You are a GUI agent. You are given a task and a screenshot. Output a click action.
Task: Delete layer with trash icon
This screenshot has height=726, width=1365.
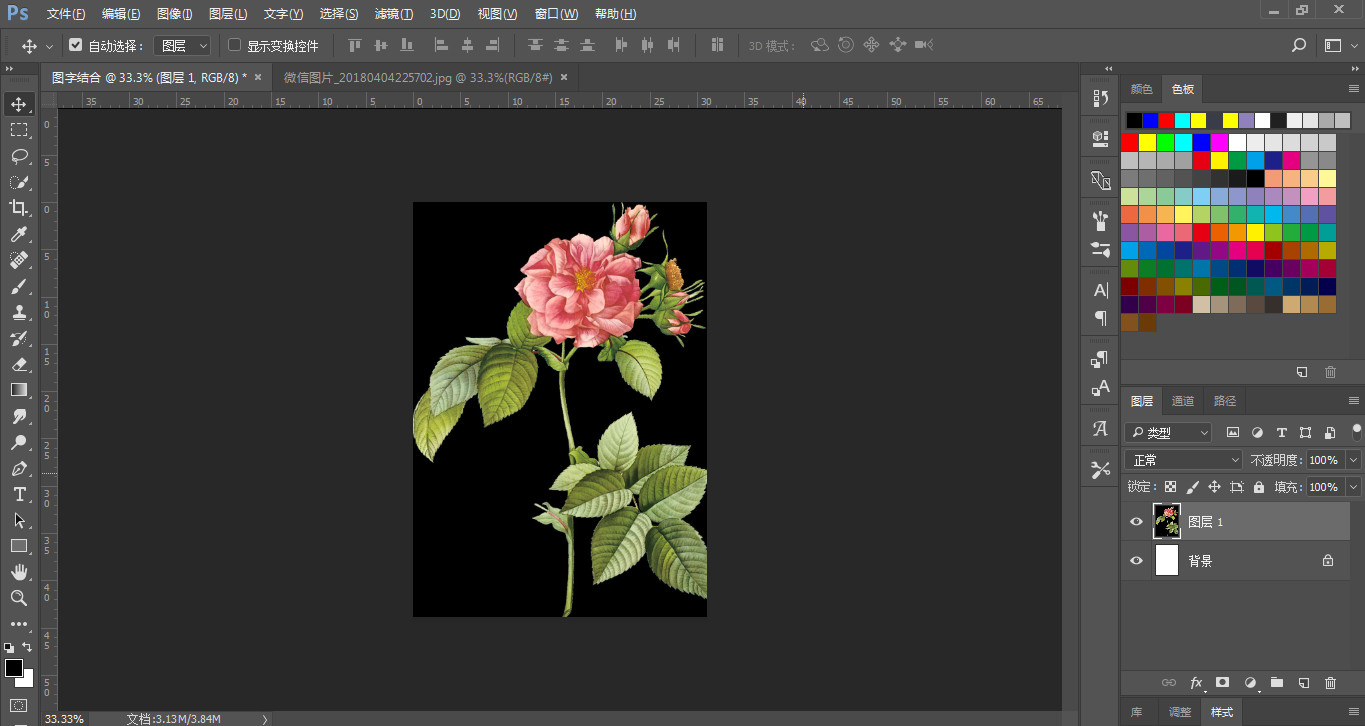[1330, 683]
